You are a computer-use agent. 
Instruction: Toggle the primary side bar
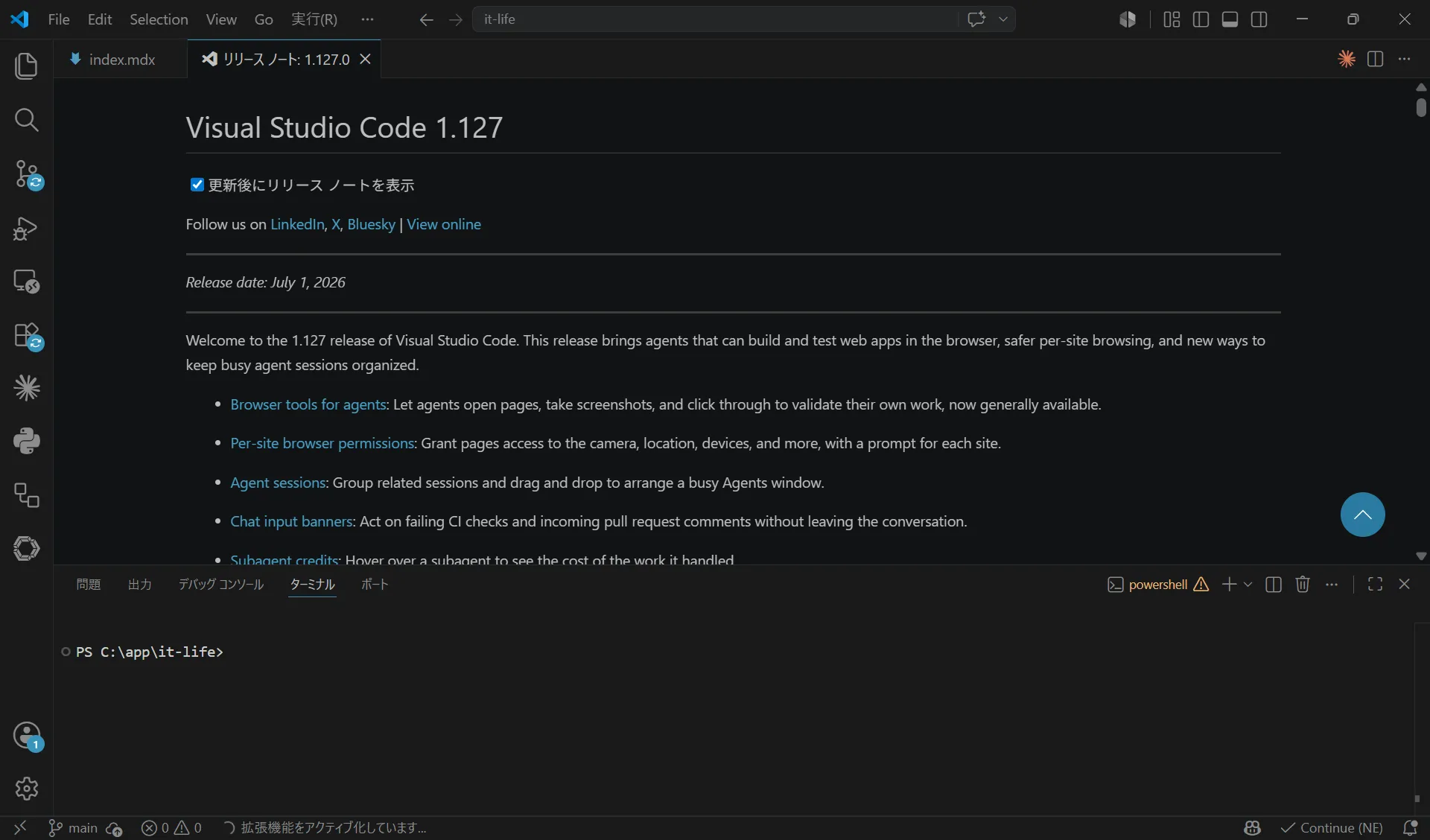pyautogui.click(x=1201, y=19)
